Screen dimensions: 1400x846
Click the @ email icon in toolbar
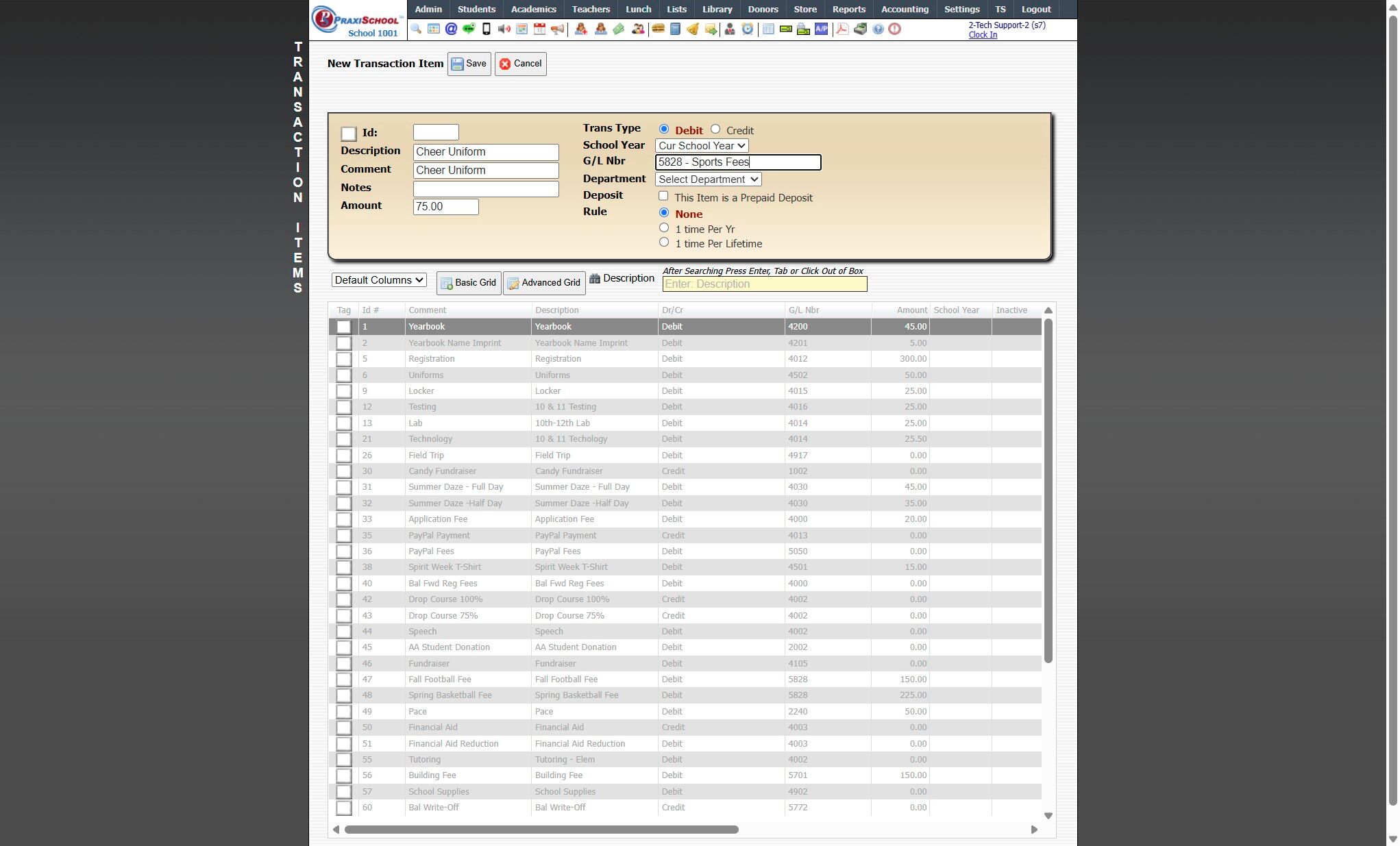[x=451, y=29]
